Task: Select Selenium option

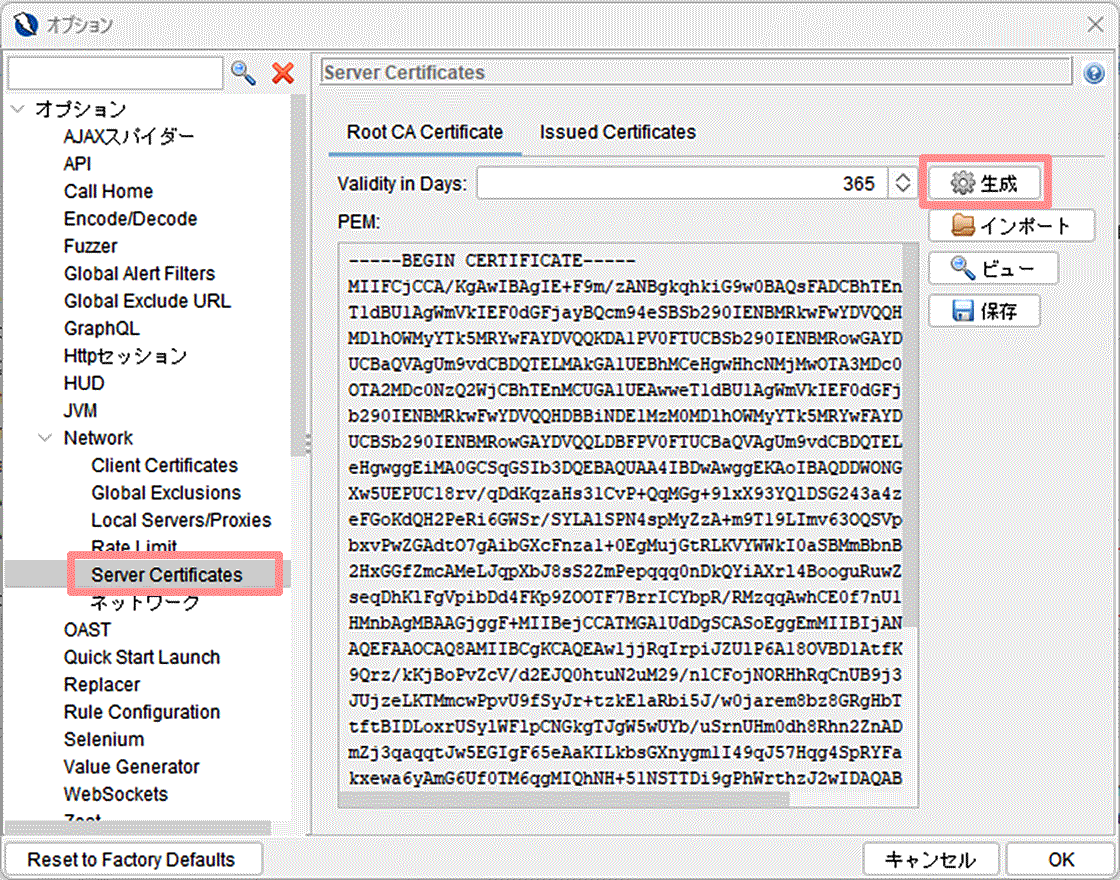Action: tap(104, 739)
